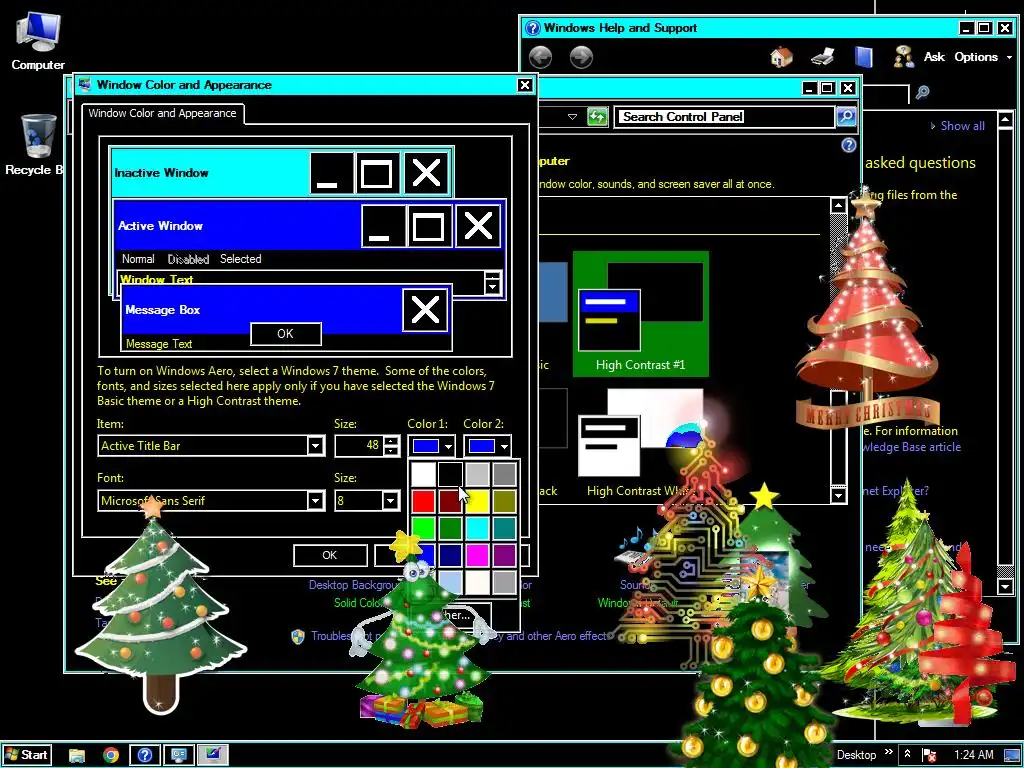Viewport: 1024px width, 768px height.
Task: Click the X icon in Message Box preview
Action: pyautogui.click(x=425, y=310)
